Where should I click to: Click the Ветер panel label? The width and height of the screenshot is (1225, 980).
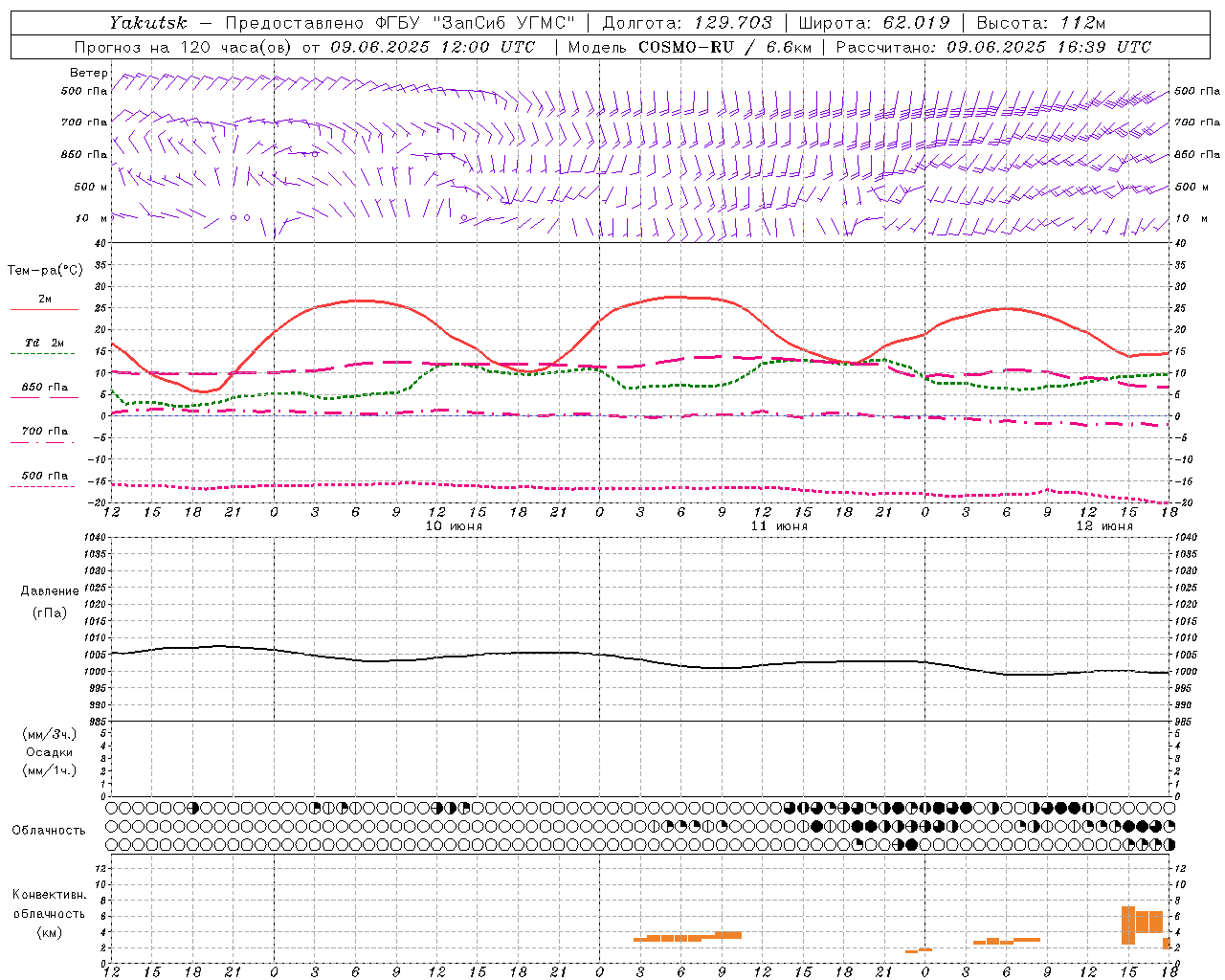pyautogui.click(x=88, y=73)
